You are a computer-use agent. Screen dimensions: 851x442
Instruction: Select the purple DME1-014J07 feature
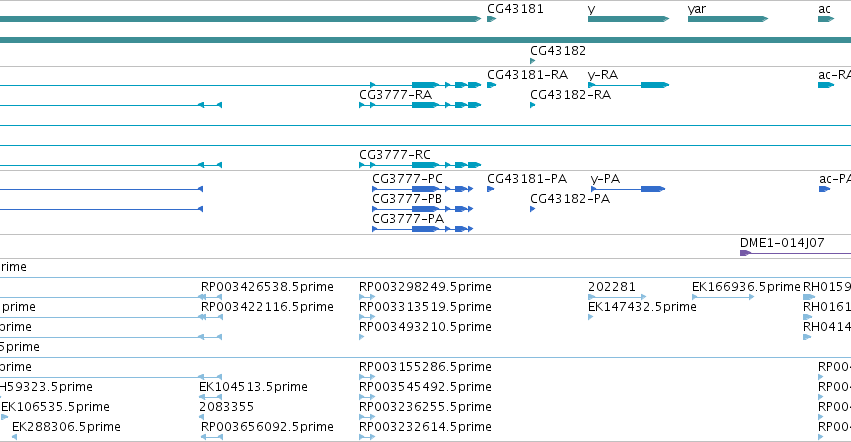(x=796, y=253)
